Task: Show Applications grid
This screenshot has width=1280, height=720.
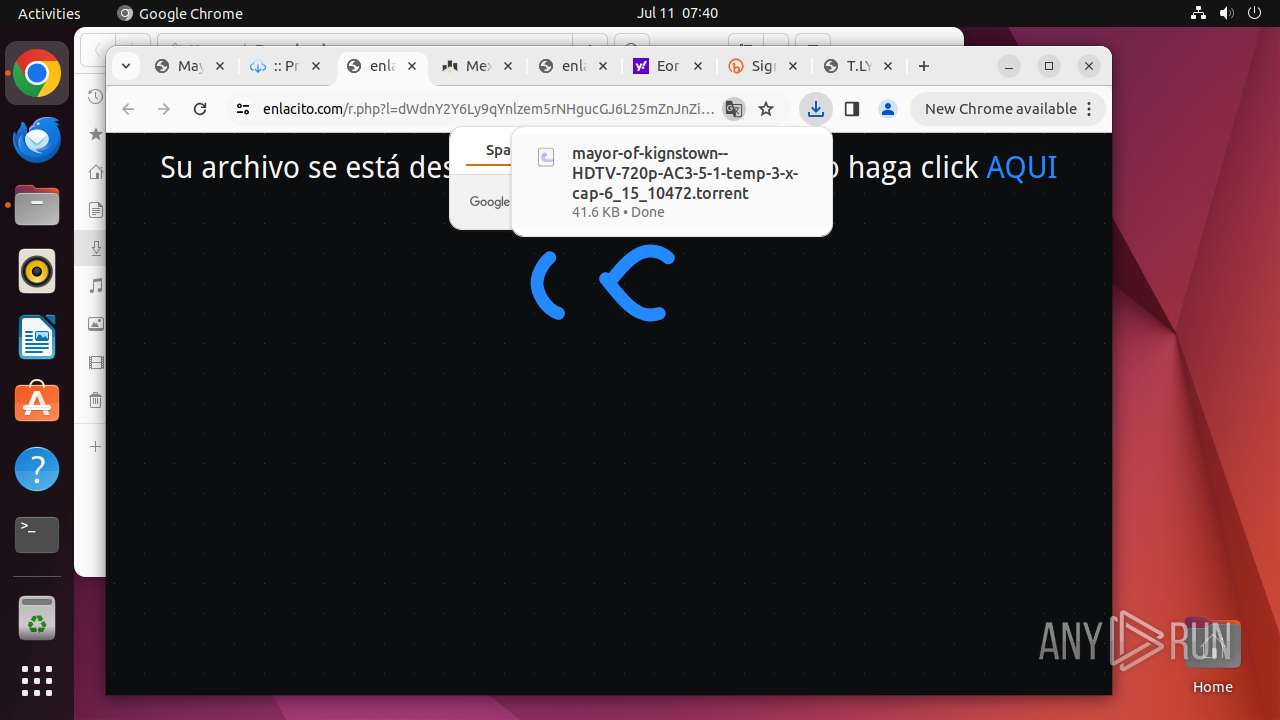Action: click(x=37, y=680)
